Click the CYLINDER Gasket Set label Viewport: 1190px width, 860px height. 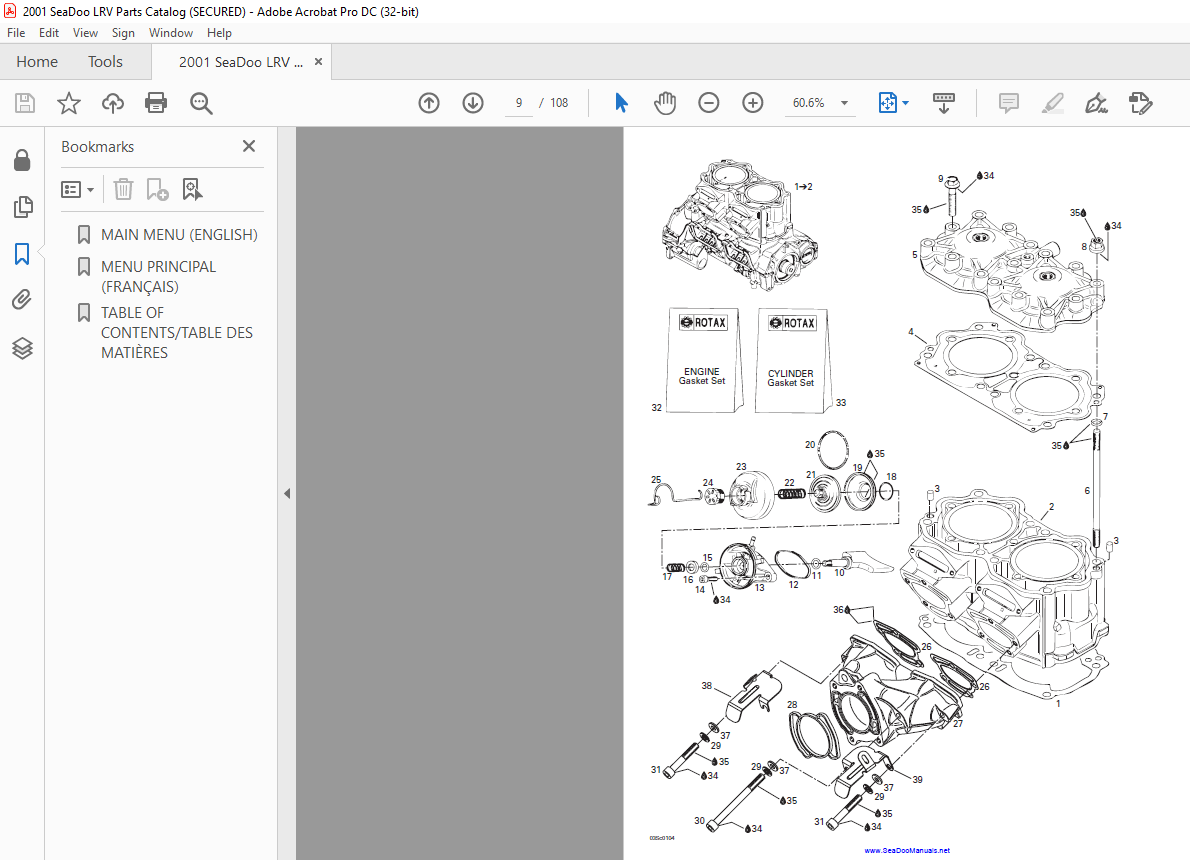pos(791,378)
